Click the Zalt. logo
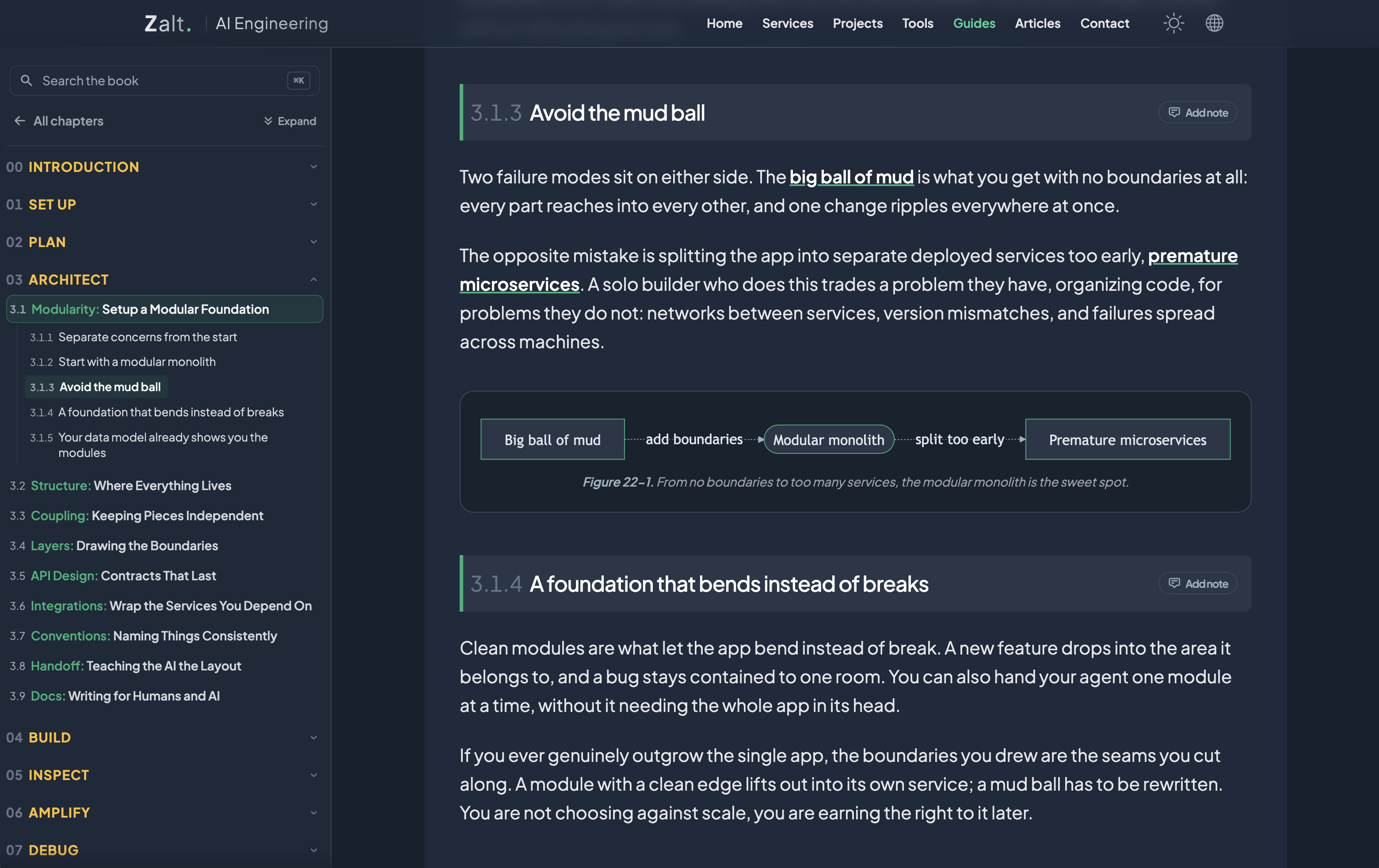The image size is (1379, 868). pos(167,23)
